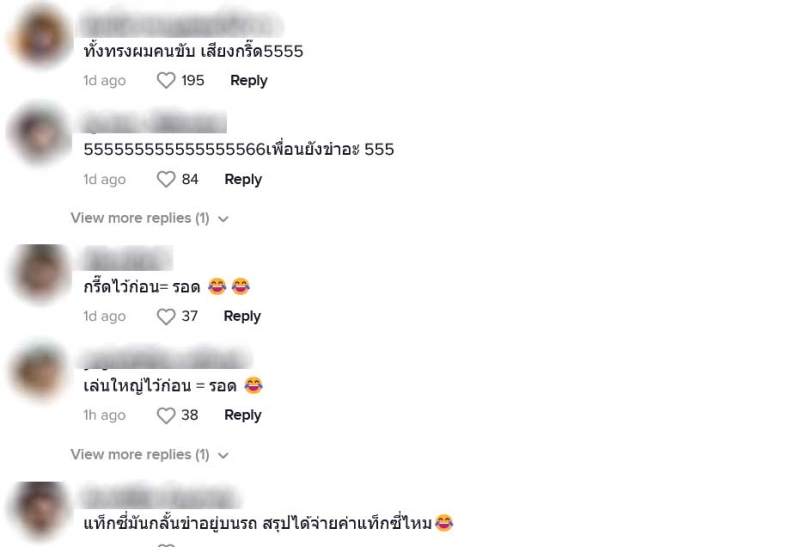Open third commenter's avatar
The width and height of the screenshot is (800, 547).
pyautogui.click(x=40, y=272)
